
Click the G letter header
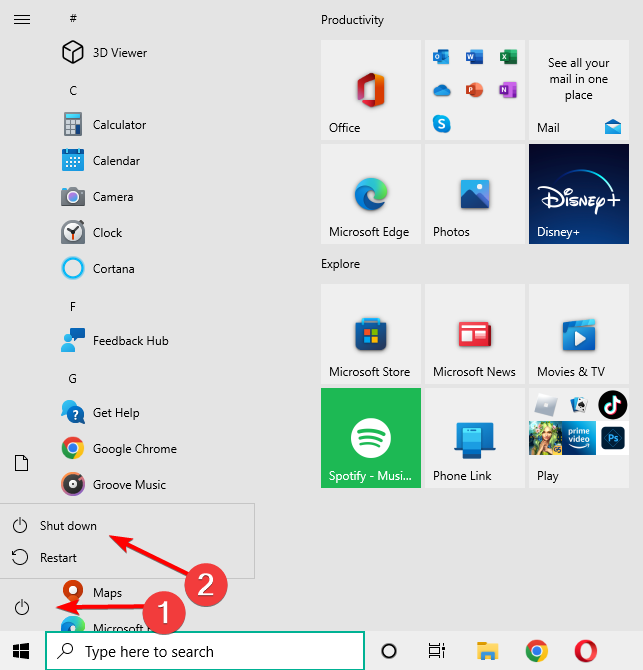pyautogui.click(x=73, y=379)
